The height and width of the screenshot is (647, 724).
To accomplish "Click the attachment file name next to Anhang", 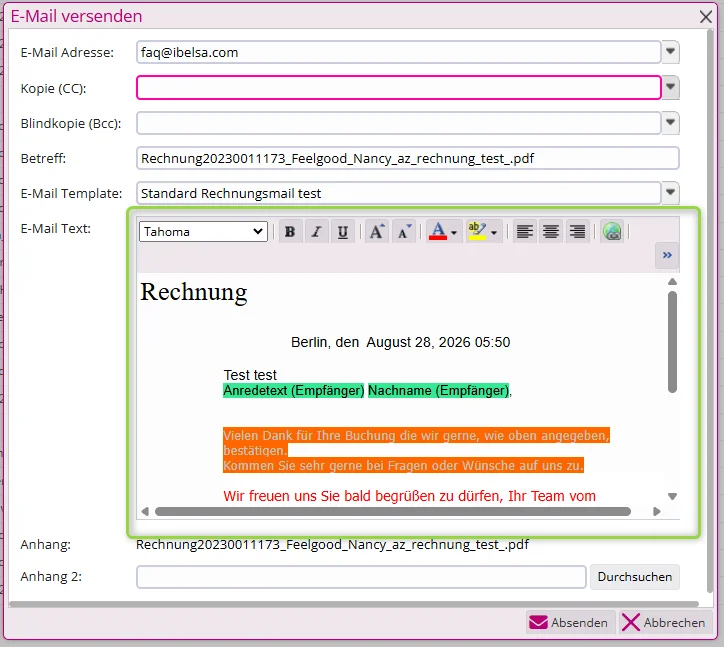I will point(332,544).
